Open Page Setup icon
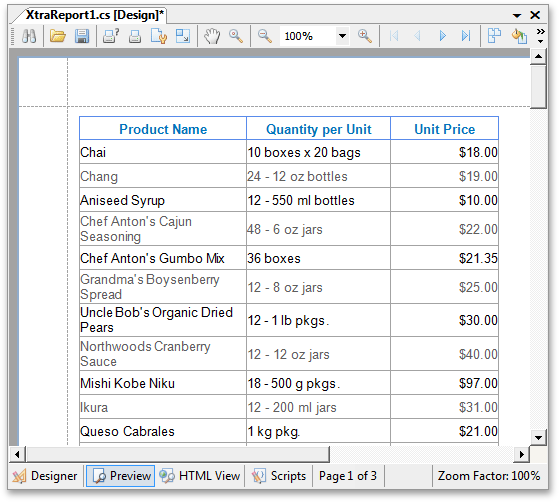This screenshot has height=502, width=559. pyautogui.click(x=159, y=36)
